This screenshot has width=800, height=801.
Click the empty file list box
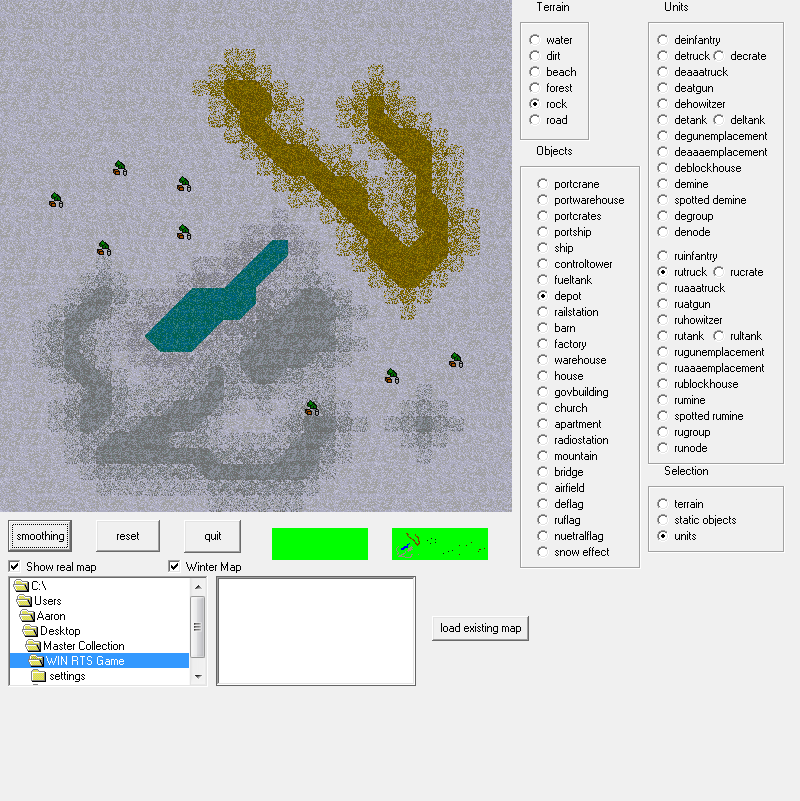pos(316,631)
